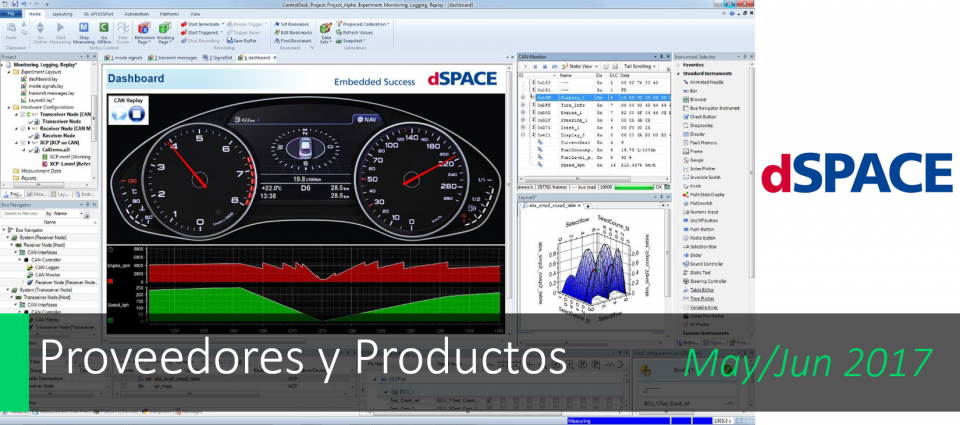Open the Reference Page icon
Screen dimensions: 960x425
tap(144, 28)
